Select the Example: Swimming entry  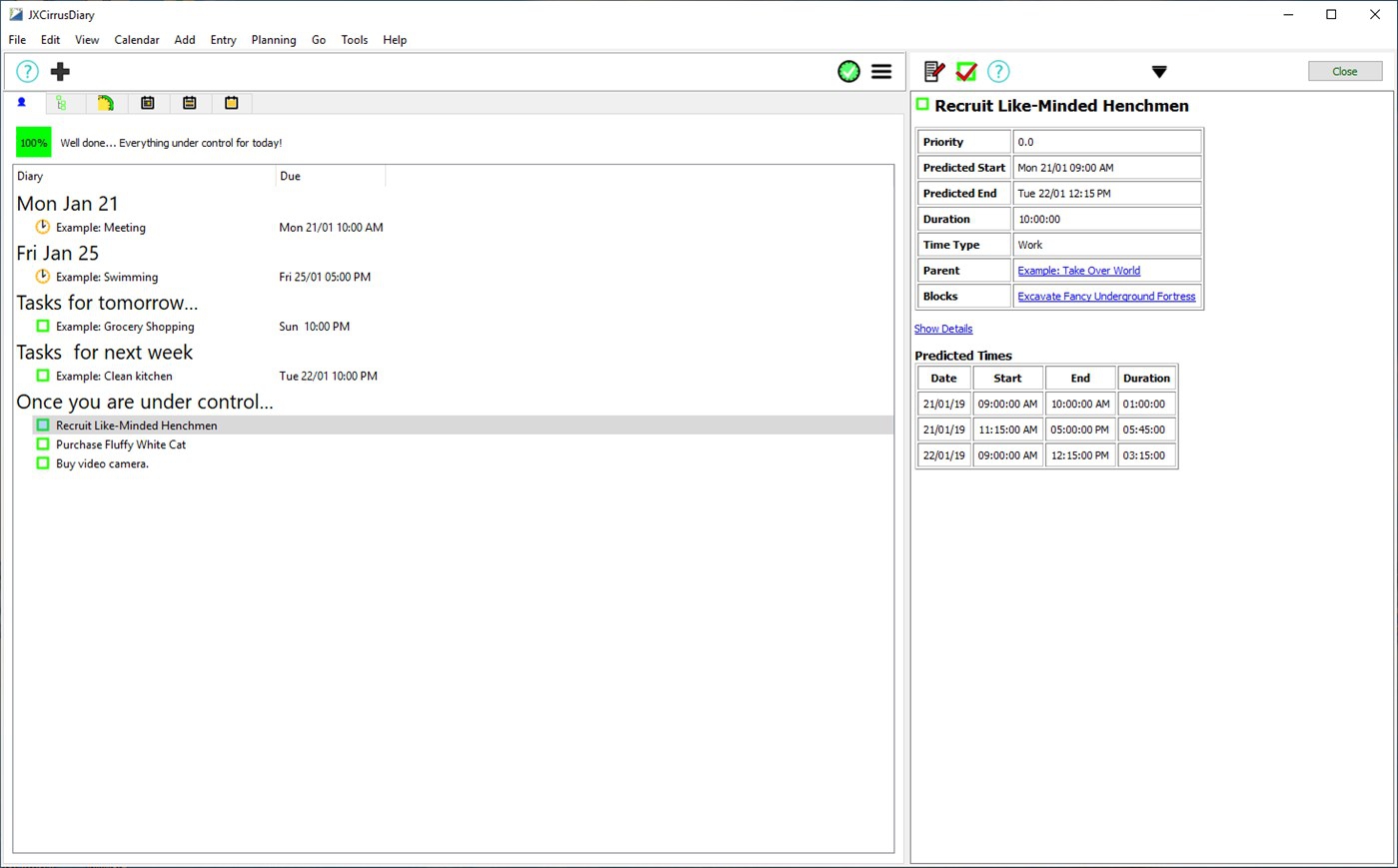(x=107, y=277)
